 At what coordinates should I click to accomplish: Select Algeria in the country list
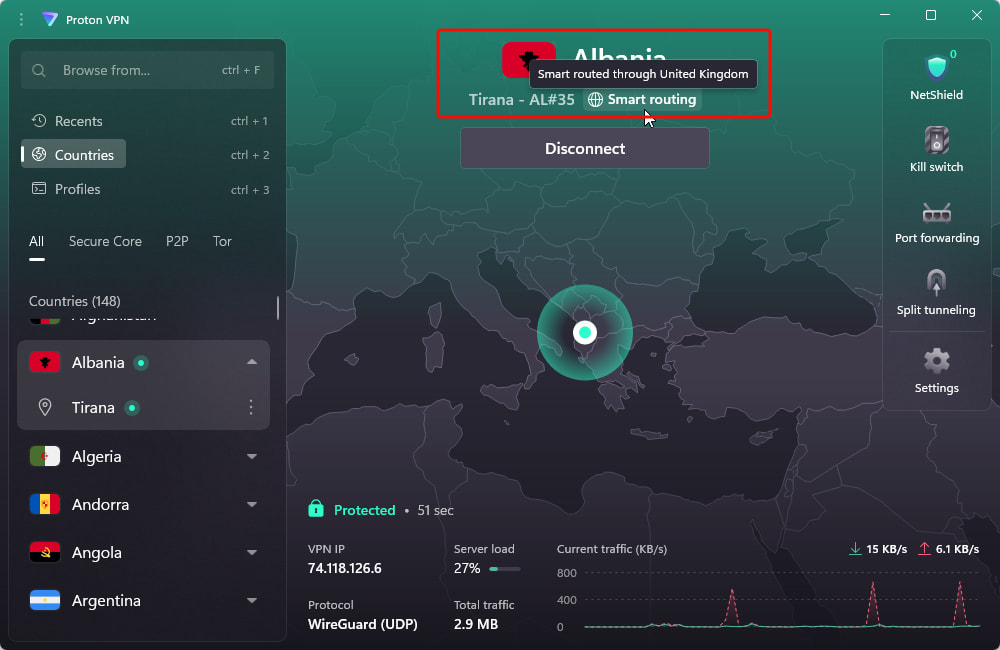click(x=143, y=456)
